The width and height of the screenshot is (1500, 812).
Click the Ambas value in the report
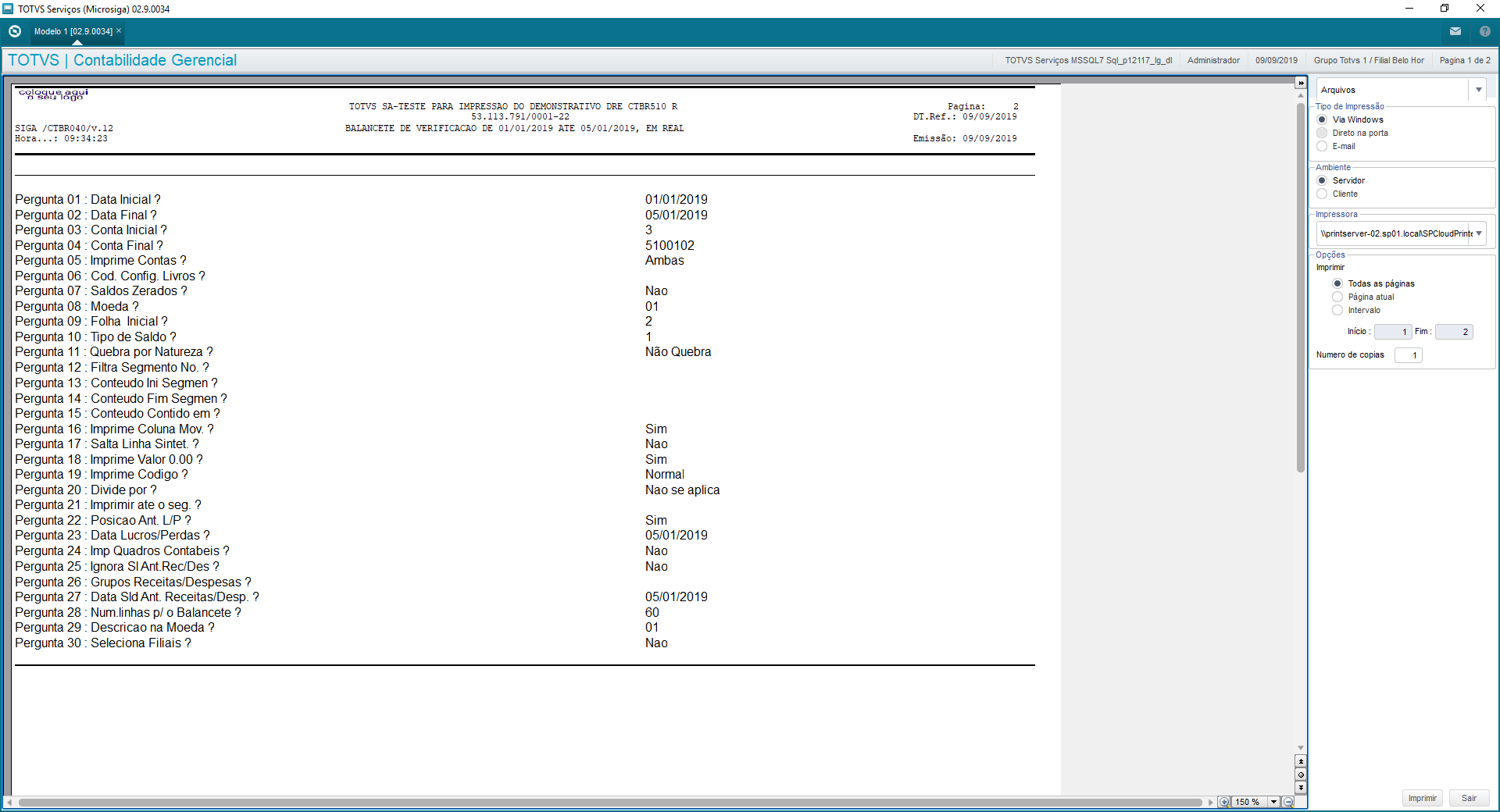[x=665, y=261]
